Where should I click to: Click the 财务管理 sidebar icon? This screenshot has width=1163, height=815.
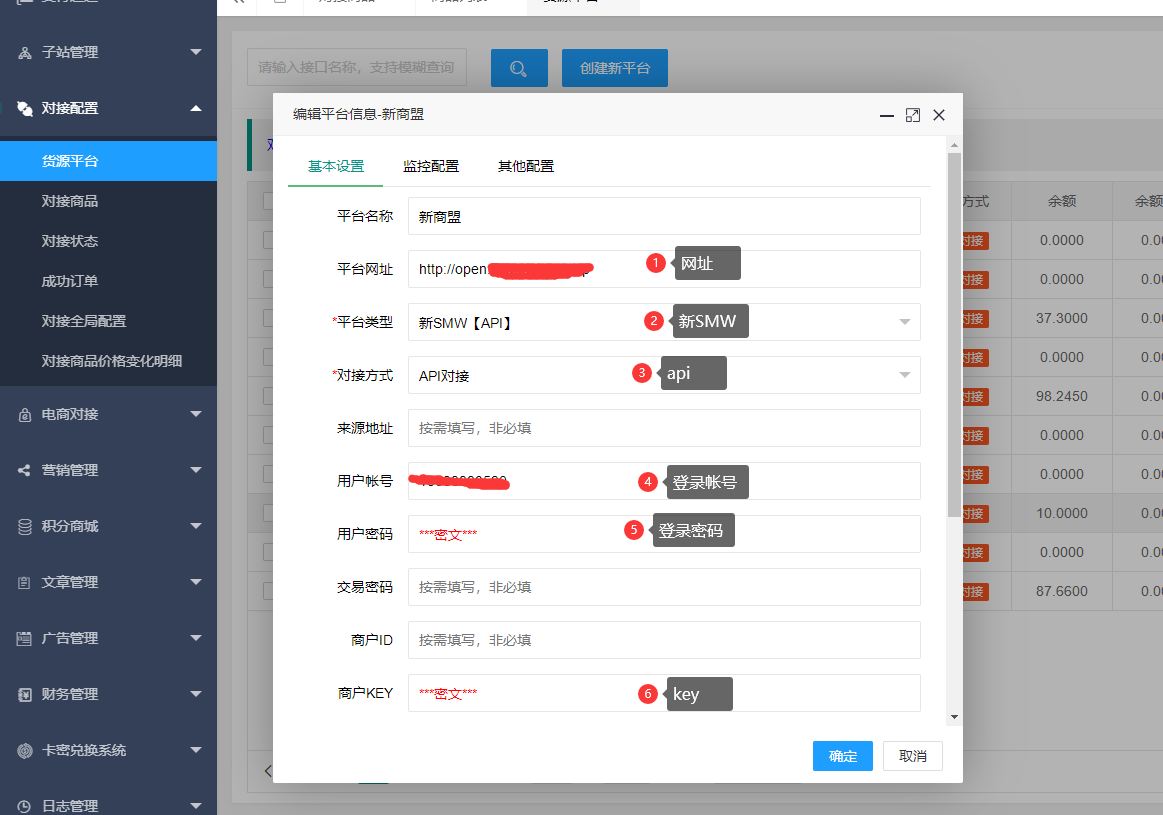coord(24,695)
